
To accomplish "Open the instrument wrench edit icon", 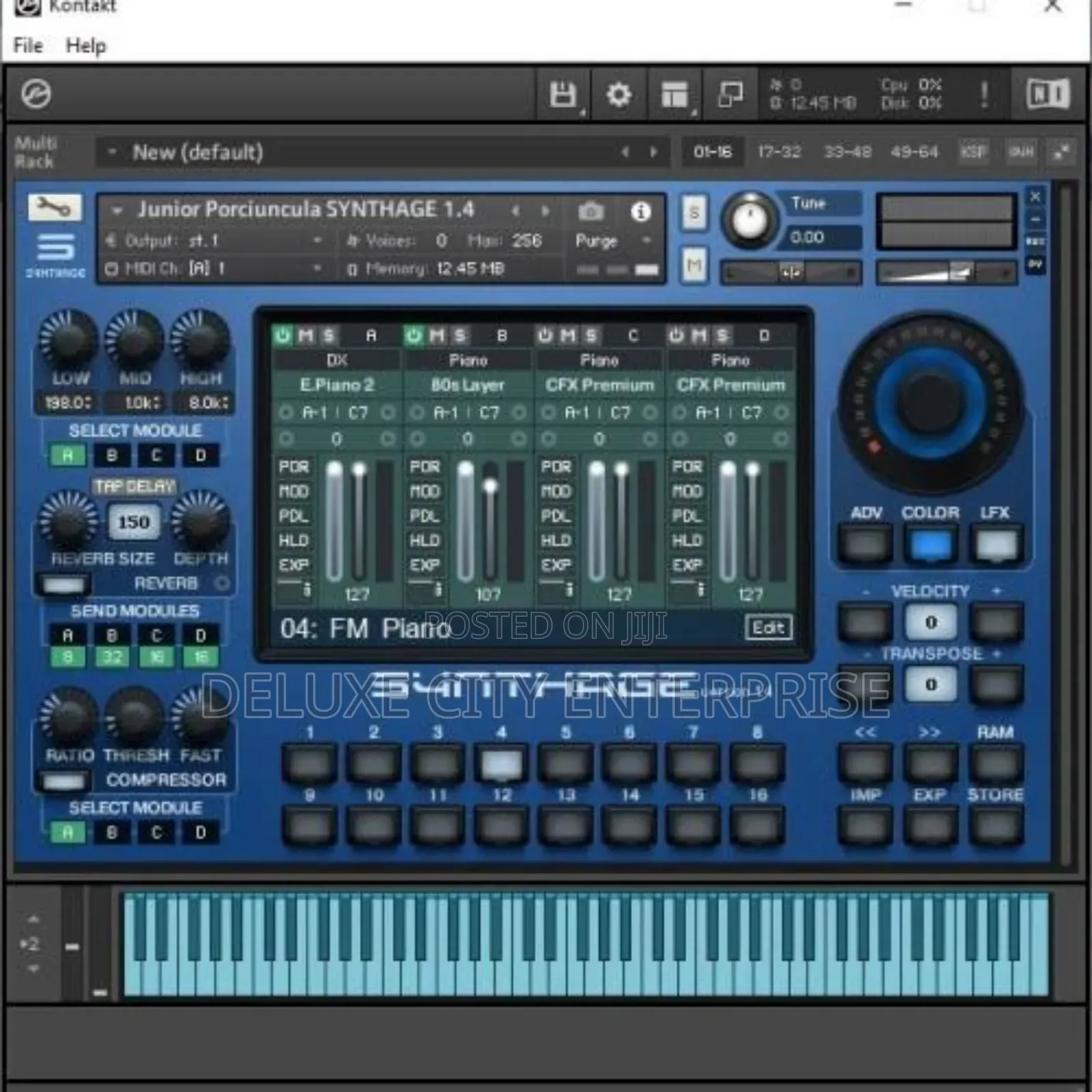I will 55,207.
